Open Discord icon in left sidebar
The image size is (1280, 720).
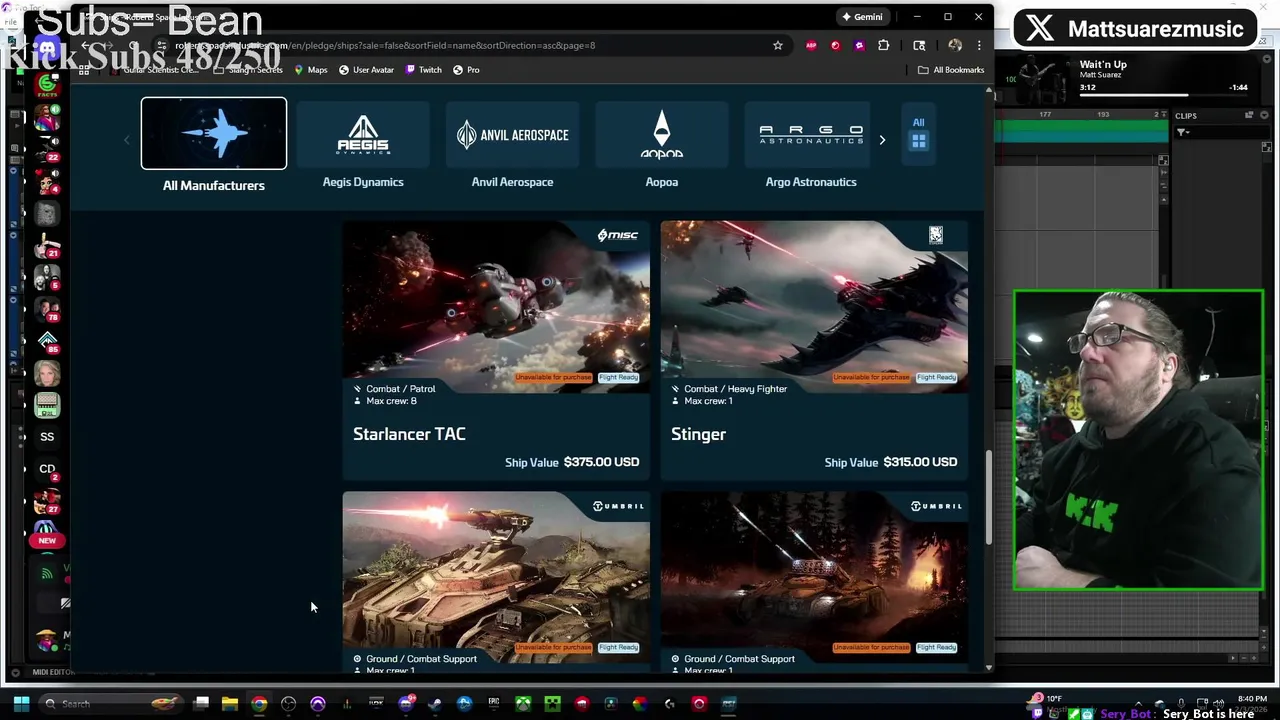[x=46, y=48]
